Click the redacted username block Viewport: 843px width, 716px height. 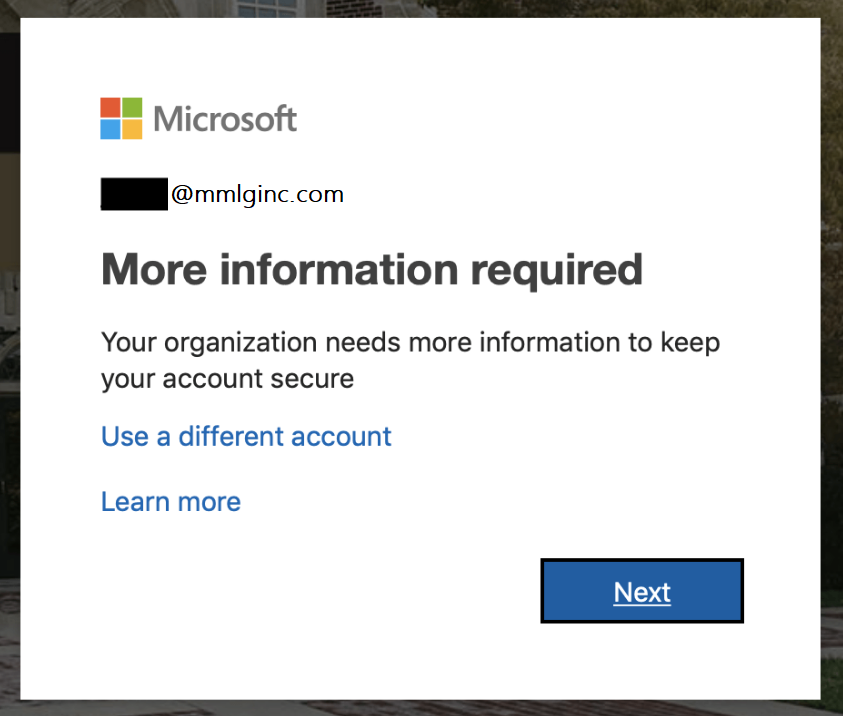point(133,194)
